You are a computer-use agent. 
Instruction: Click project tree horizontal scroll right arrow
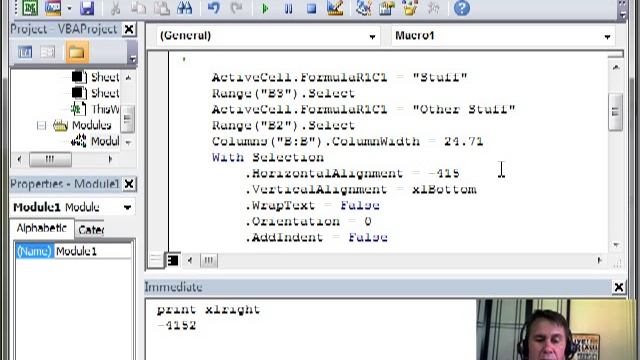110,159
